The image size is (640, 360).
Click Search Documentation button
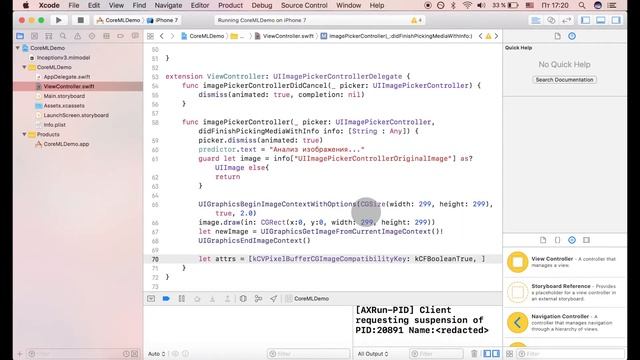(564, 80)
